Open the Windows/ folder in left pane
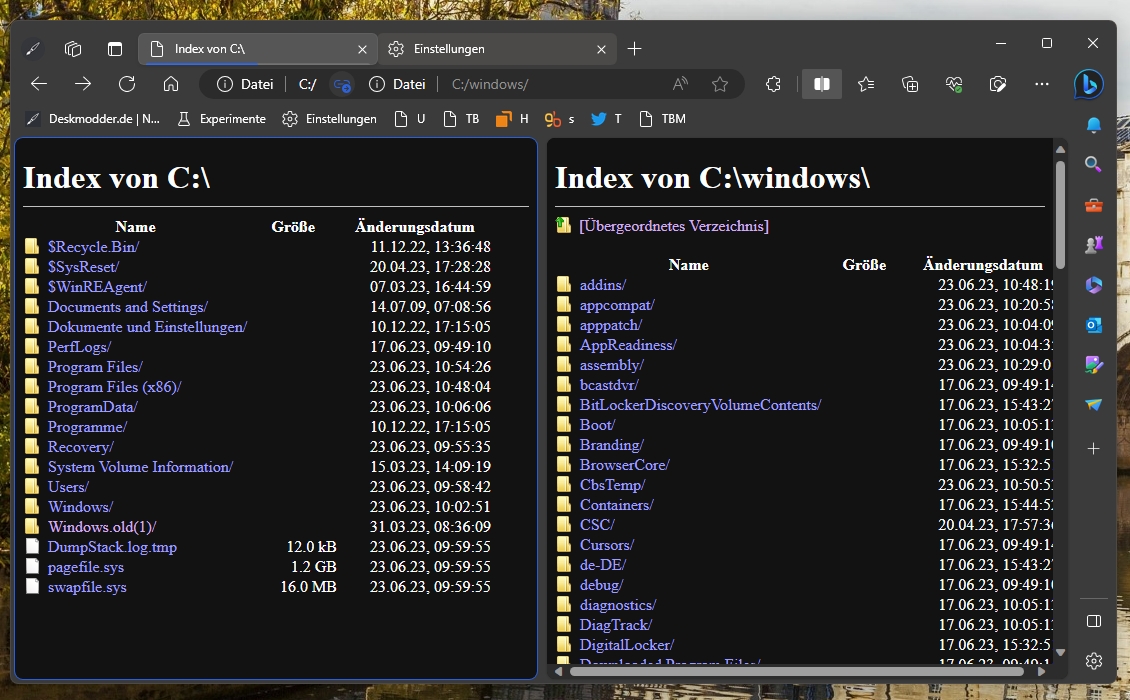1130x700 pixels. pyautogui.click(x=80, y=507)
